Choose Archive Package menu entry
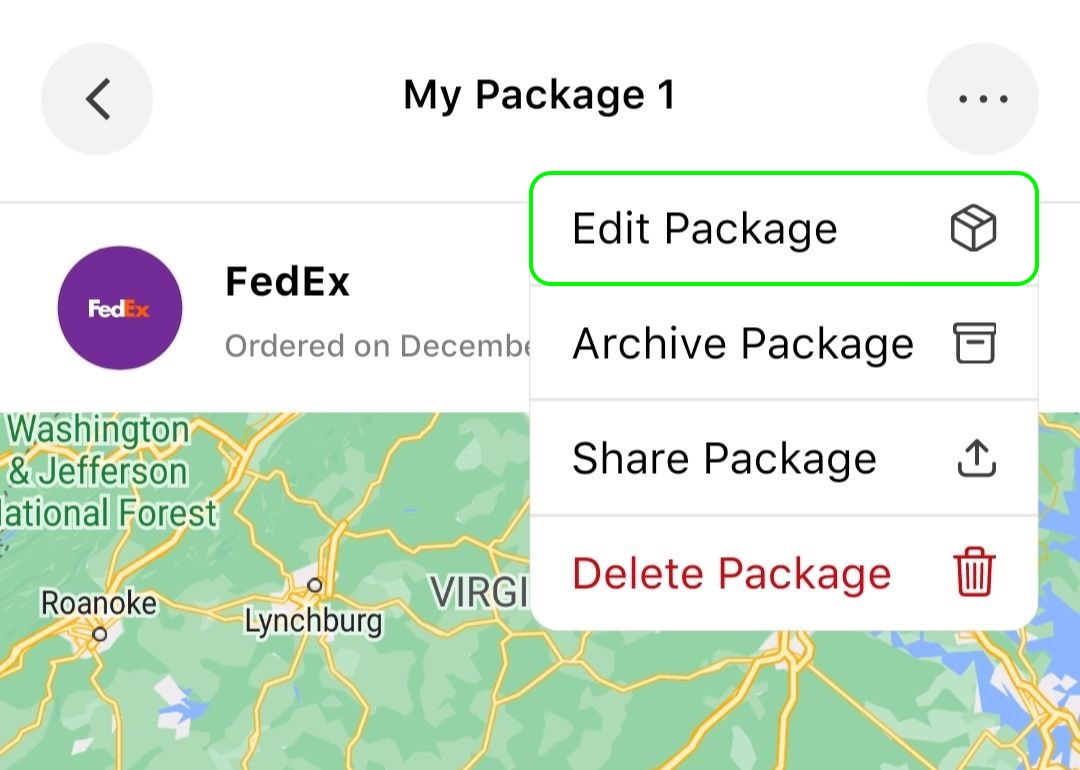 784,343
